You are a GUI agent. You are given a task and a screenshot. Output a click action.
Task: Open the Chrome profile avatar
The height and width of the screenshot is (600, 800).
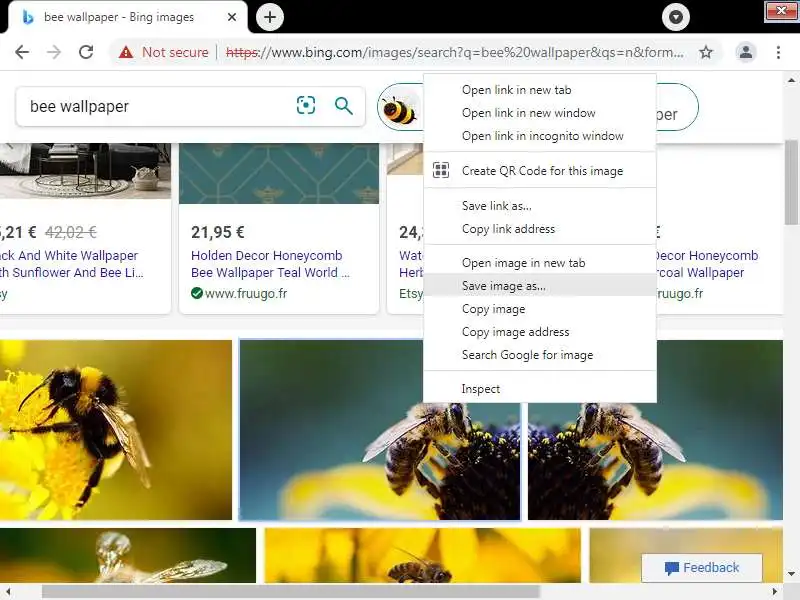pos(745,52)
